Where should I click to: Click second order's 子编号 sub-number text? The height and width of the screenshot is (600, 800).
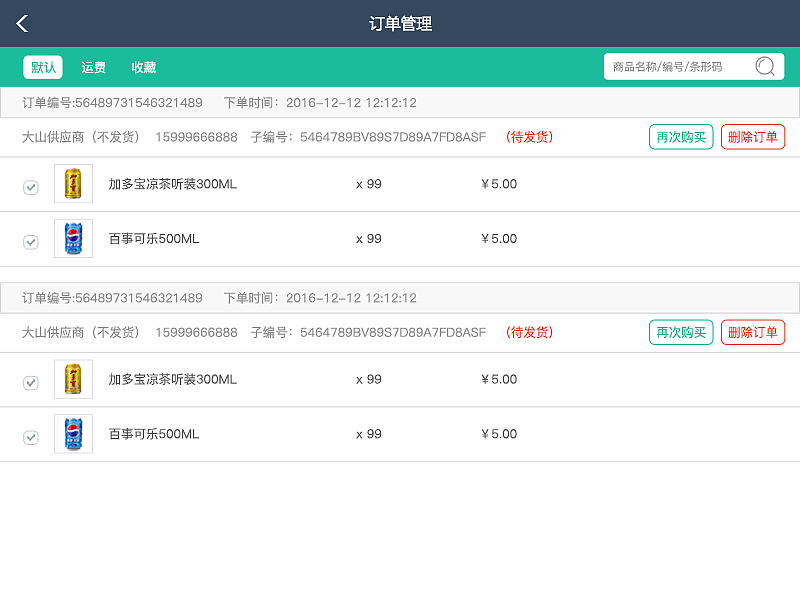tap(368, 333)
